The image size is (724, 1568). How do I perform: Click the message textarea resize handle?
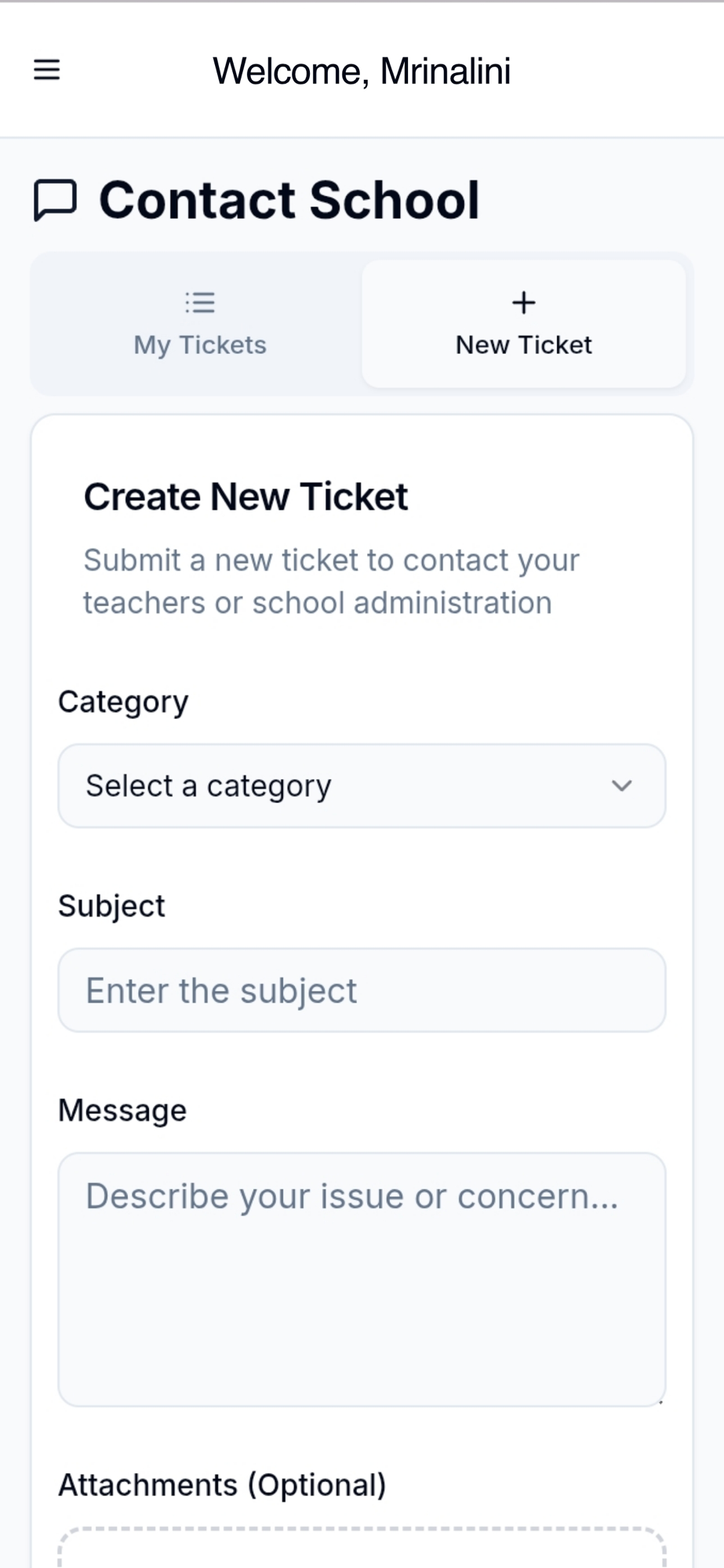[x=660, y=1401]
